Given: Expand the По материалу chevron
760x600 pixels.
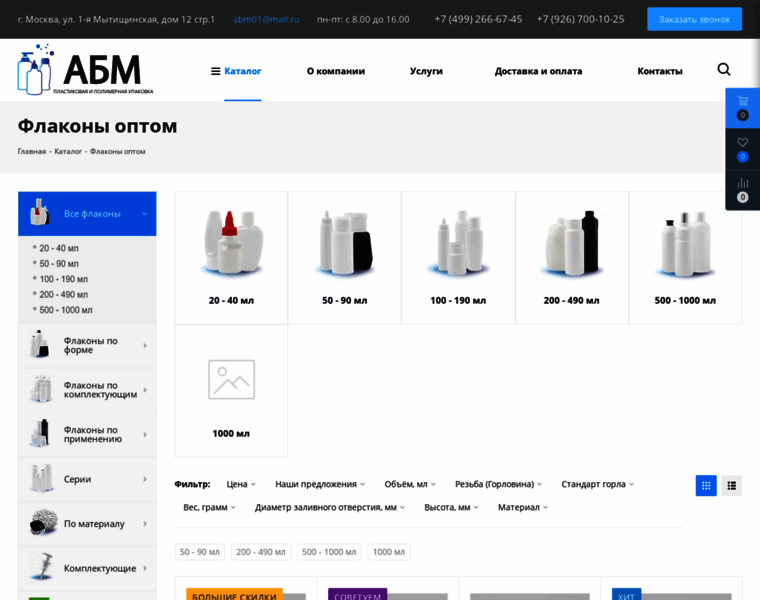Looking at the screenshot, I should tap(145, 524).
